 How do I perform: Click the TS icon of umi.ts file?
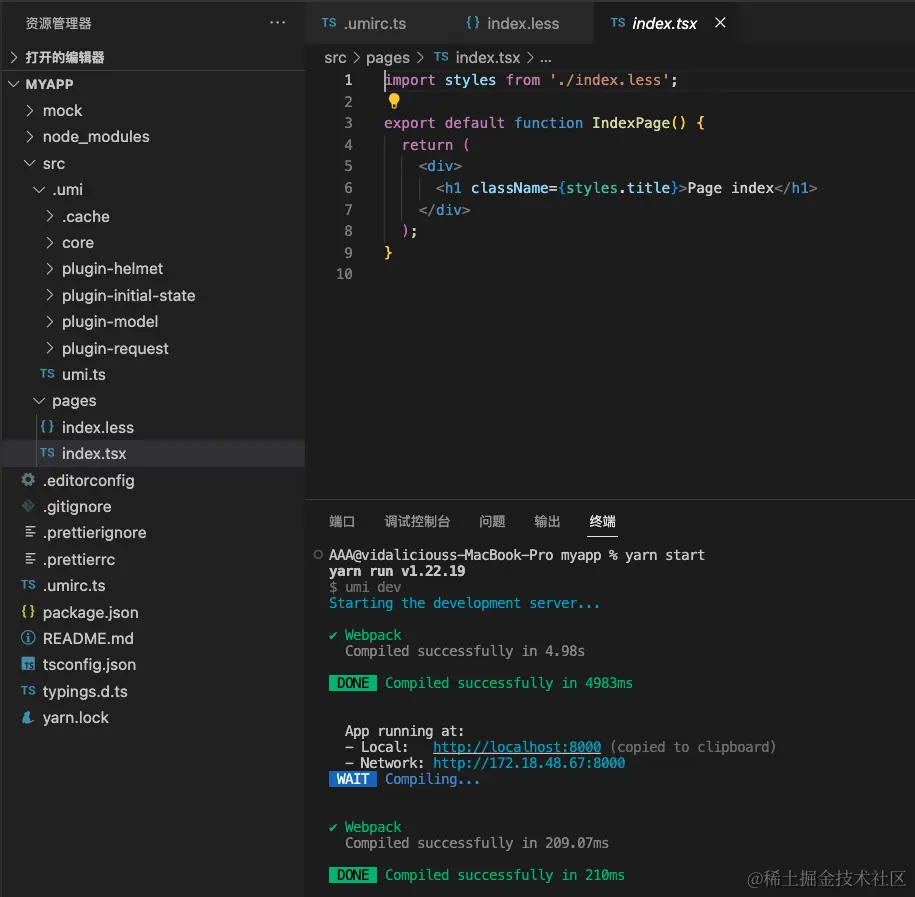coord(47,374)
